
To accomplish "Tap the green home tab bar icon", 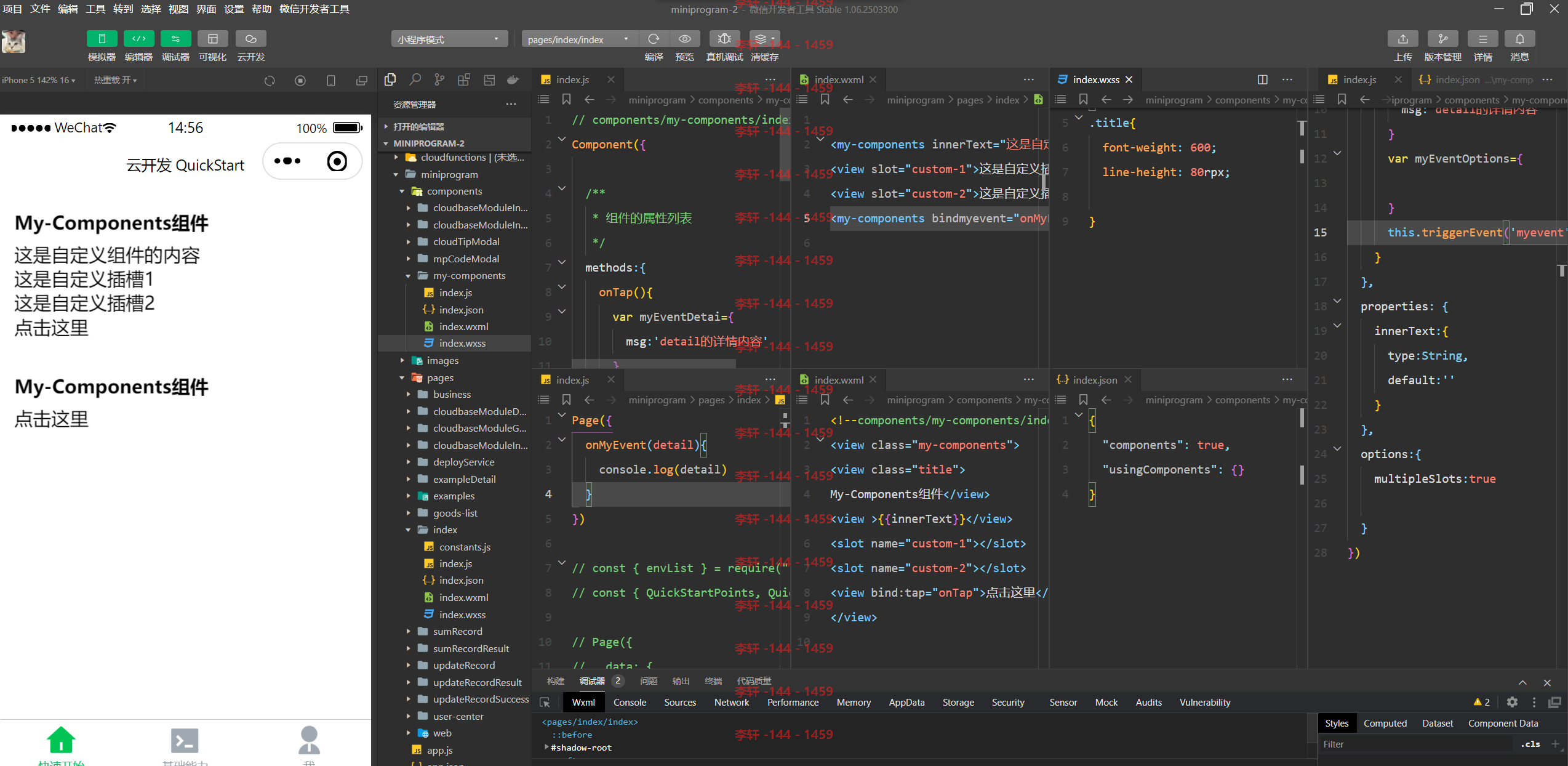I will (x=61, y=739).
